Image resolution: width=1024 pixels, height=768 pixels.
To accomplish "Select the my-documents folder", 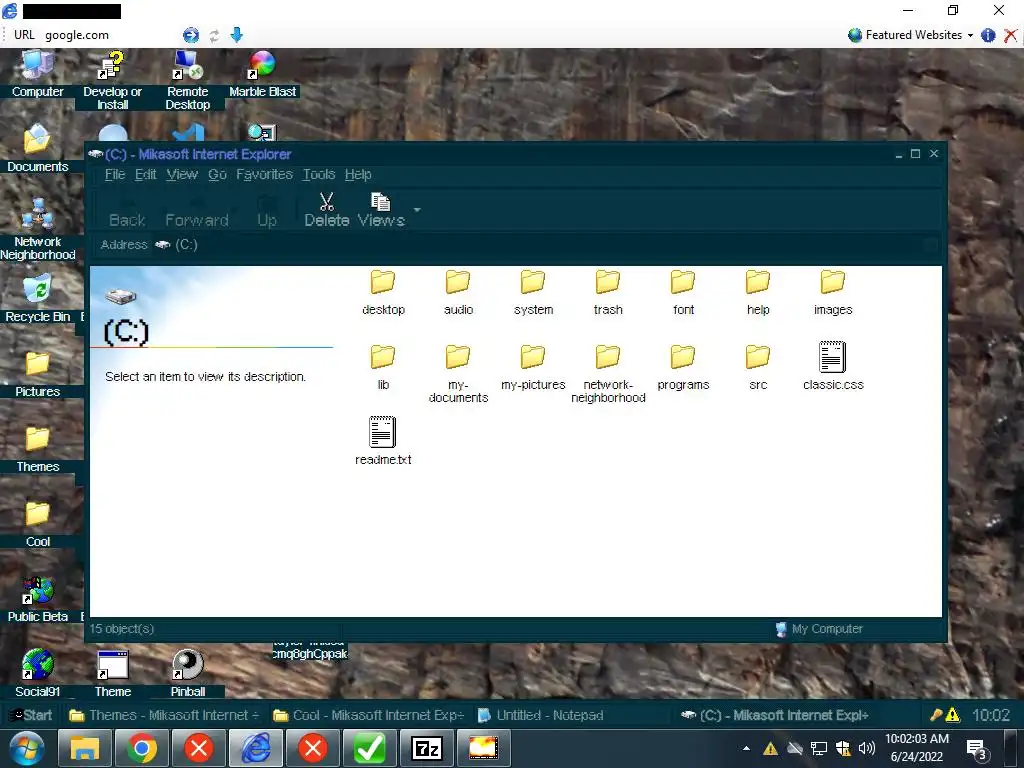I will 458,374.
